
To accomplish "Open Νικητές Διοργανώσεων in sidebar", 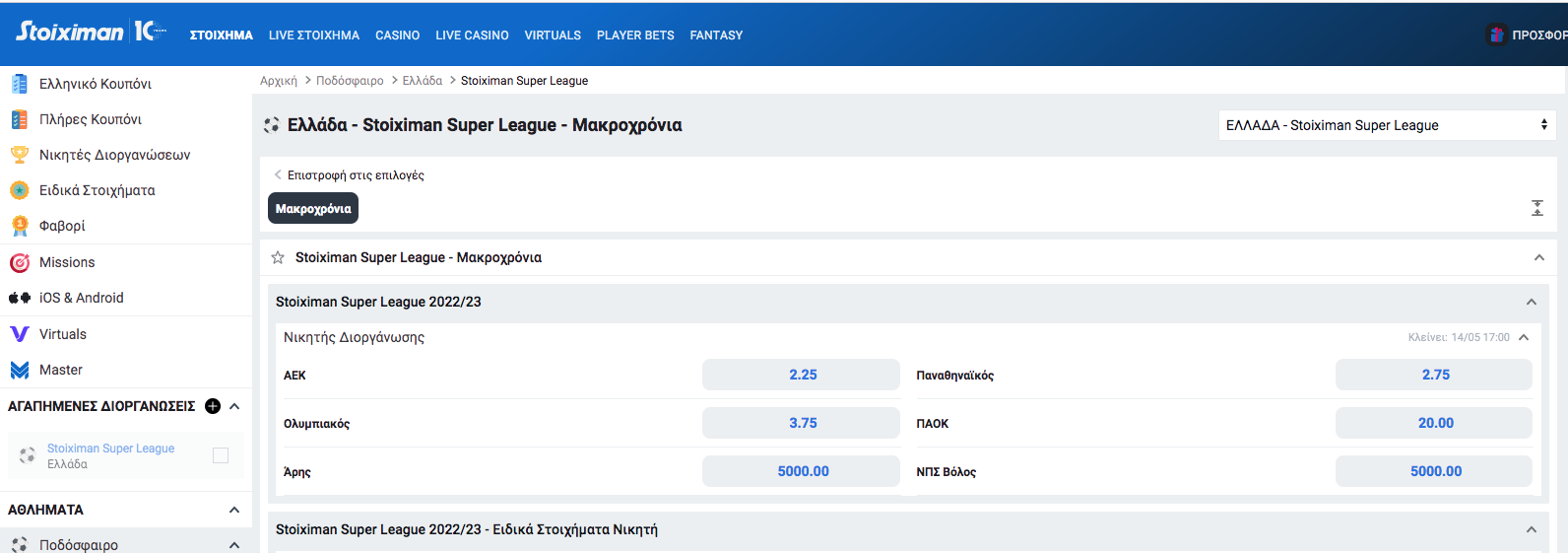I will click(x=115, y=155).
